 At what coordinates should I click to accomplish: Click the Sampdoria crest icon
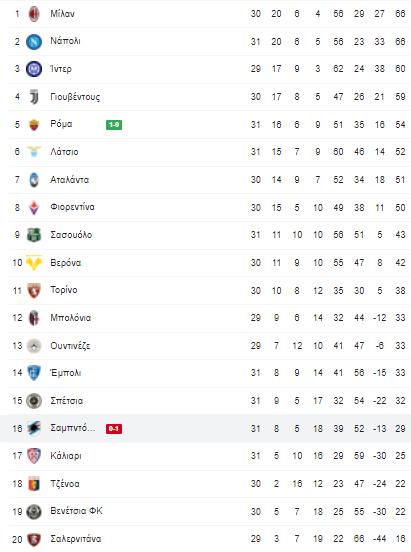point(34,428)
